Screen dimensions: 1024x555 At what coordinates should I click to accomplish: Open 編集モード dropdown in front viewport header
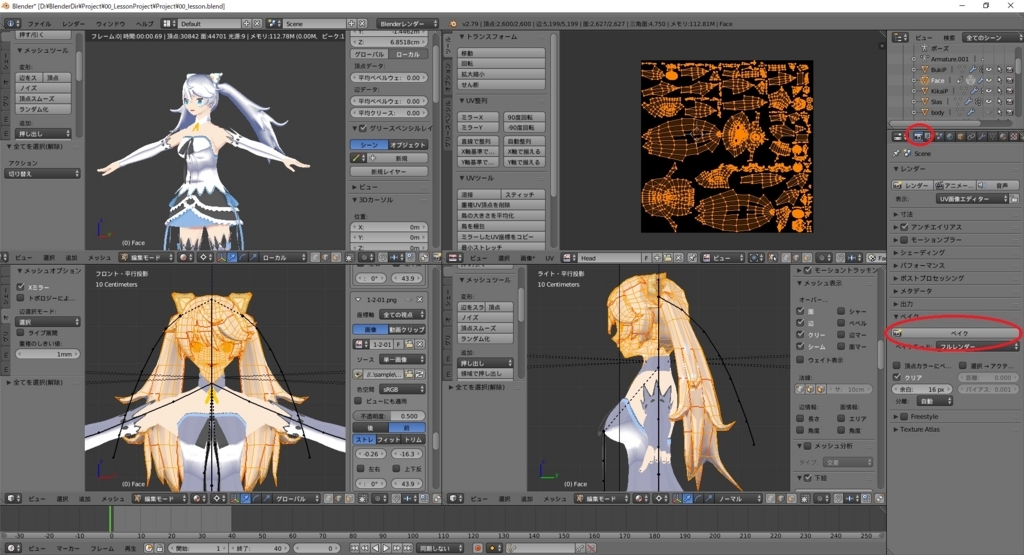click(x=159, y=498)
